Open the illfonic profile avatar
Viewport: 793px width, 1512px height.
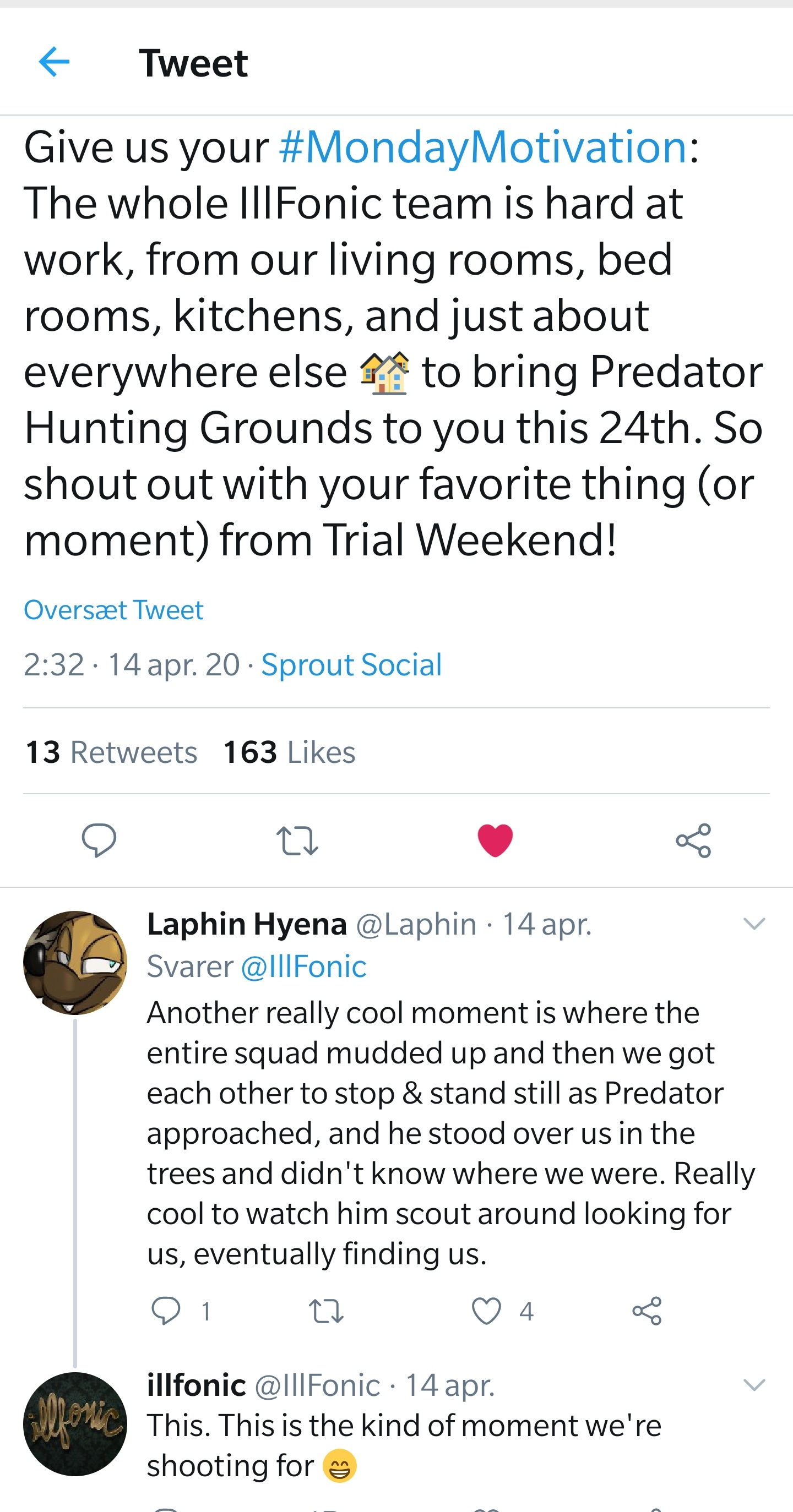pyautogui.click(x=75, y=1424)
